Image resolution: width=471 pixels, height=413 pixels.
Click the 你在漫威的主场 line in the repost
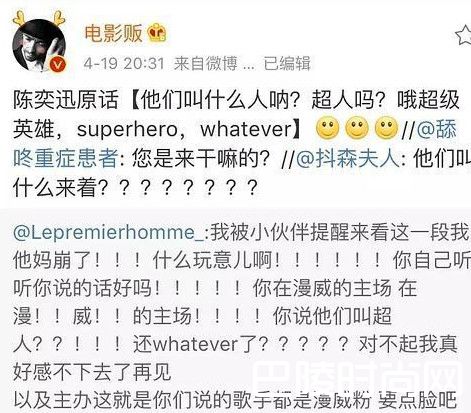click(322, 288)
